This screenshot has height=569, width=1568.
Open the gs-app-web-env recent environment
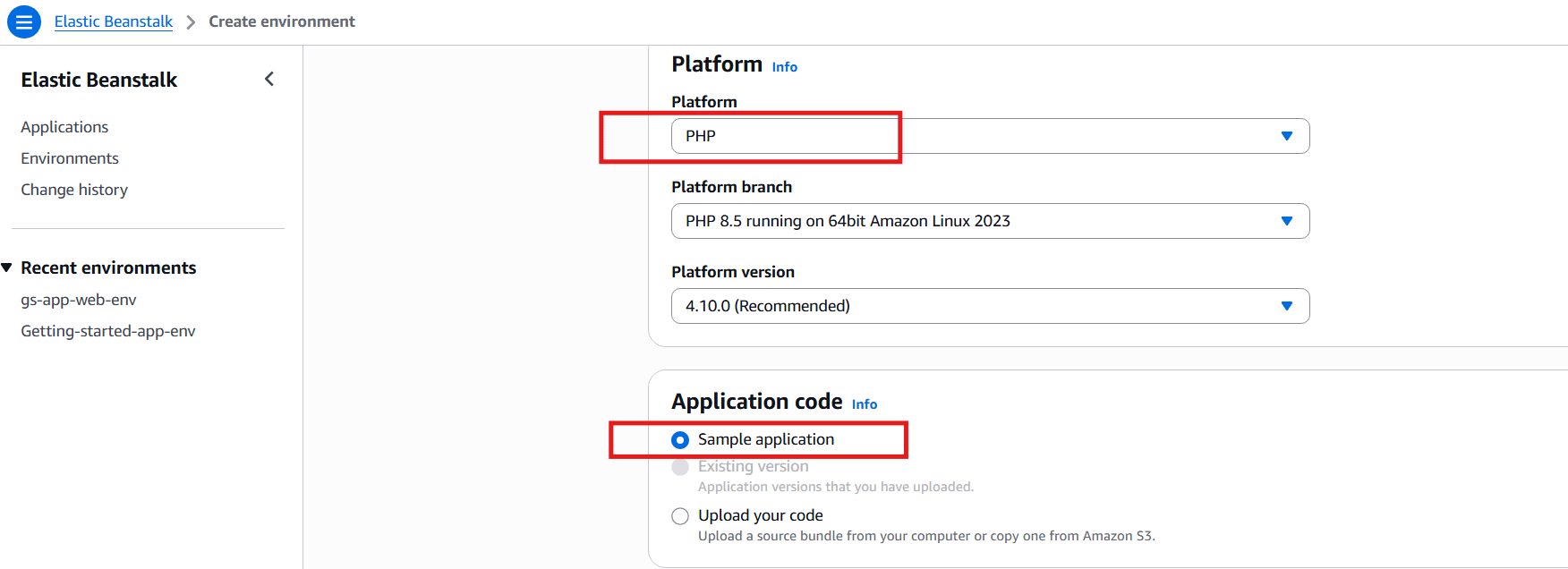79,300
